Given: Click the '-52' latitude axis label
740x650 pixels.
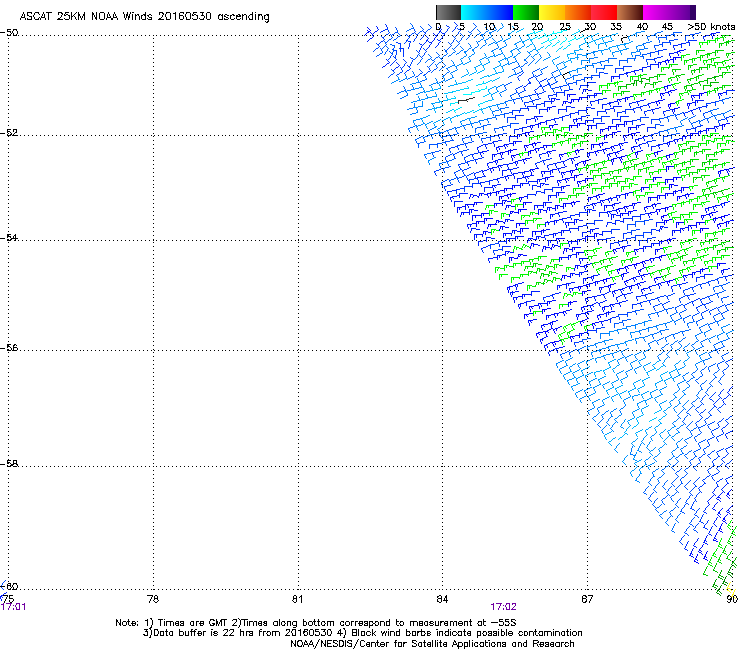Looking at the screenshot, I should (x=9, y=133).
